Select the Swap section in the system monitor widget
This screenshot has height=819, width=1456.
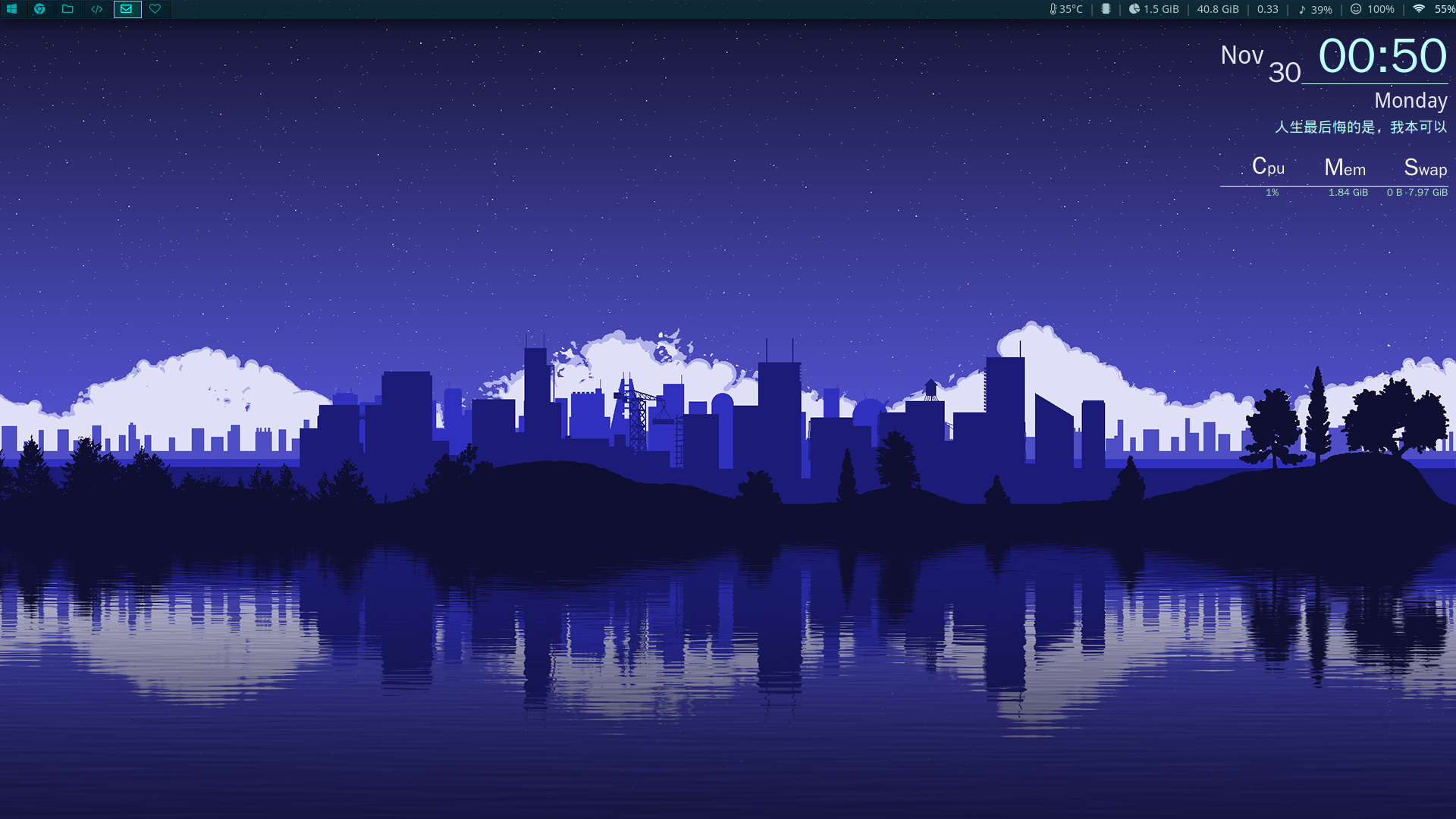point(1425,168)
